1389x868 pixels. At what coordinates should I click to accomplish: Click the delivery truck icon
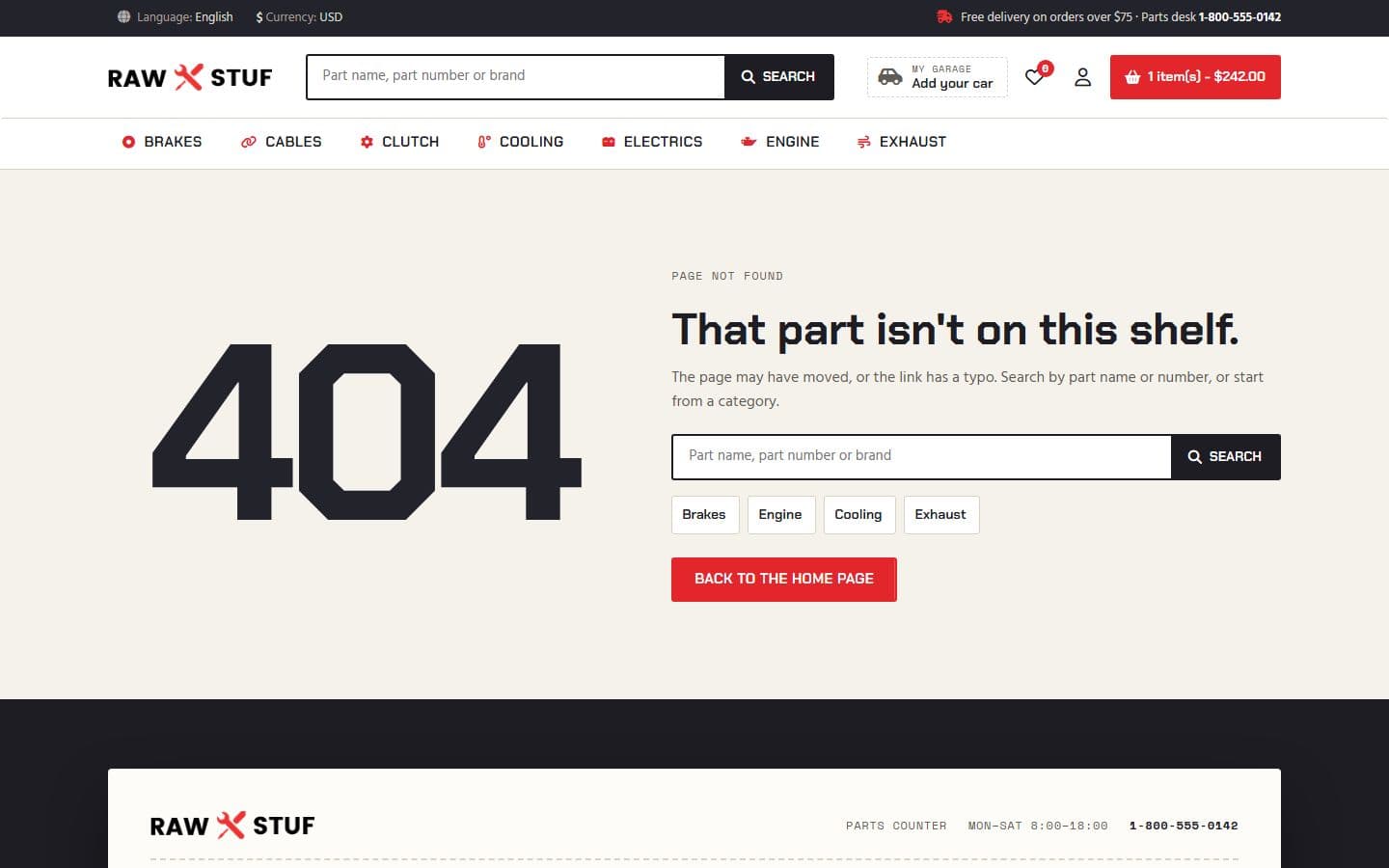tap(944, 17)
